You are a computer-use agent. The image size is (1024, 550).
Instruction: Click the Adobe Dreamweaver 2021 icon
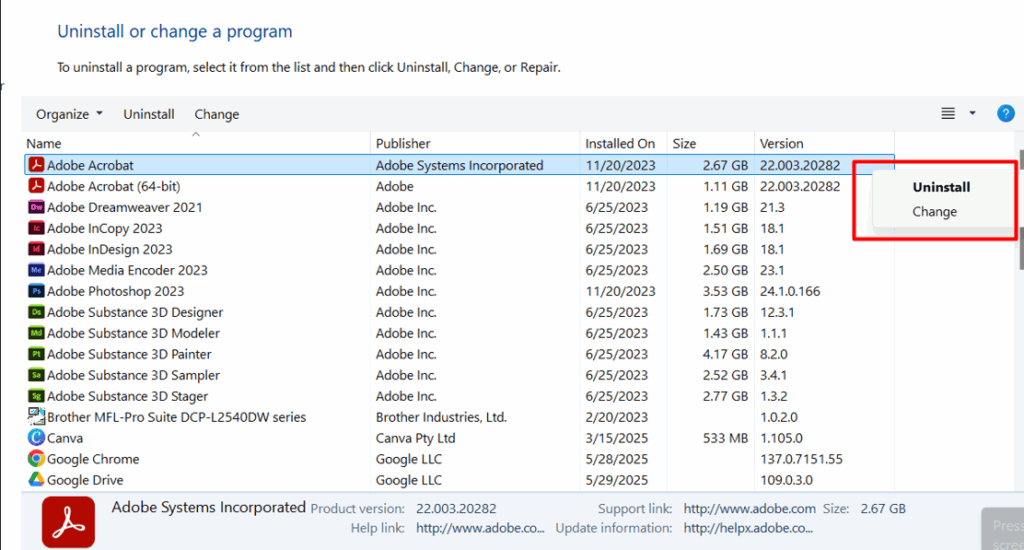(x=37, y=207)
